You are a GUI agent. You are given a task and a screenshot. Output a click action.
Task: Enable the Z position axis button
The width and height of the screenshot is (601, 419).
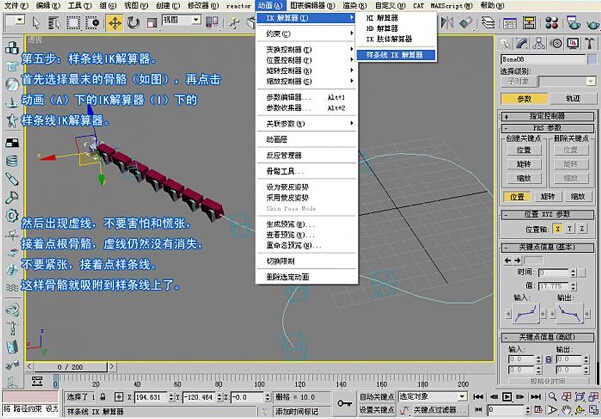click(582, 229)
